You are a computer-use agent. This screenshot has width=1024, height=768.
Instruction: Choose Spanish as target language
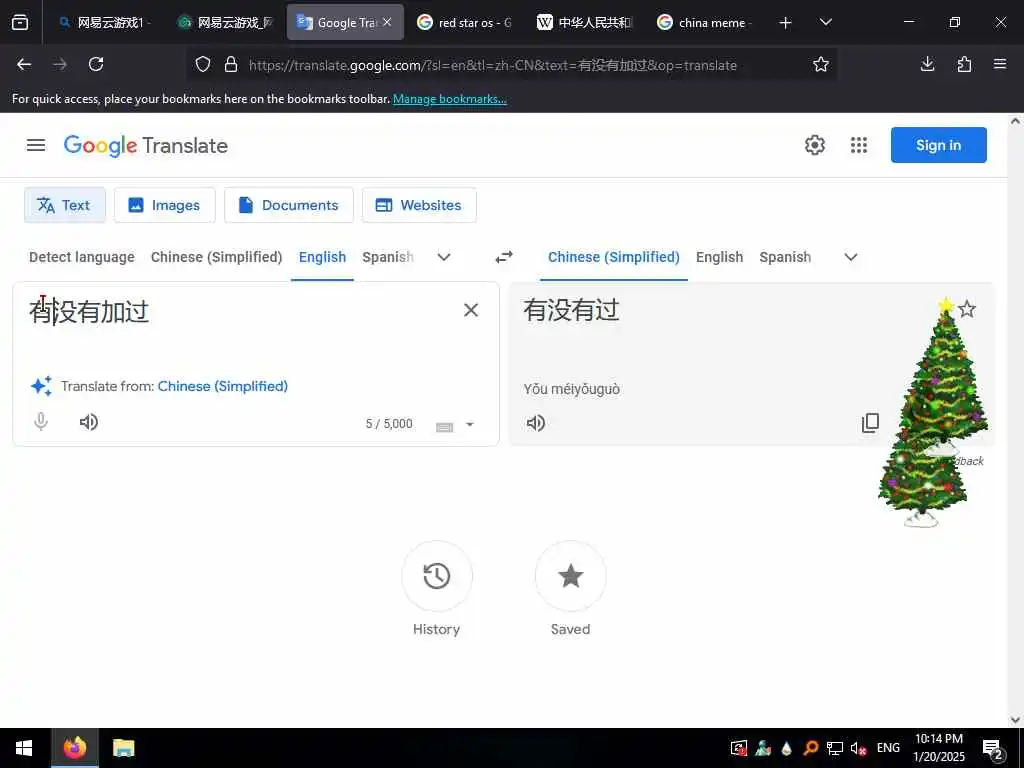(x=785, y=257)
